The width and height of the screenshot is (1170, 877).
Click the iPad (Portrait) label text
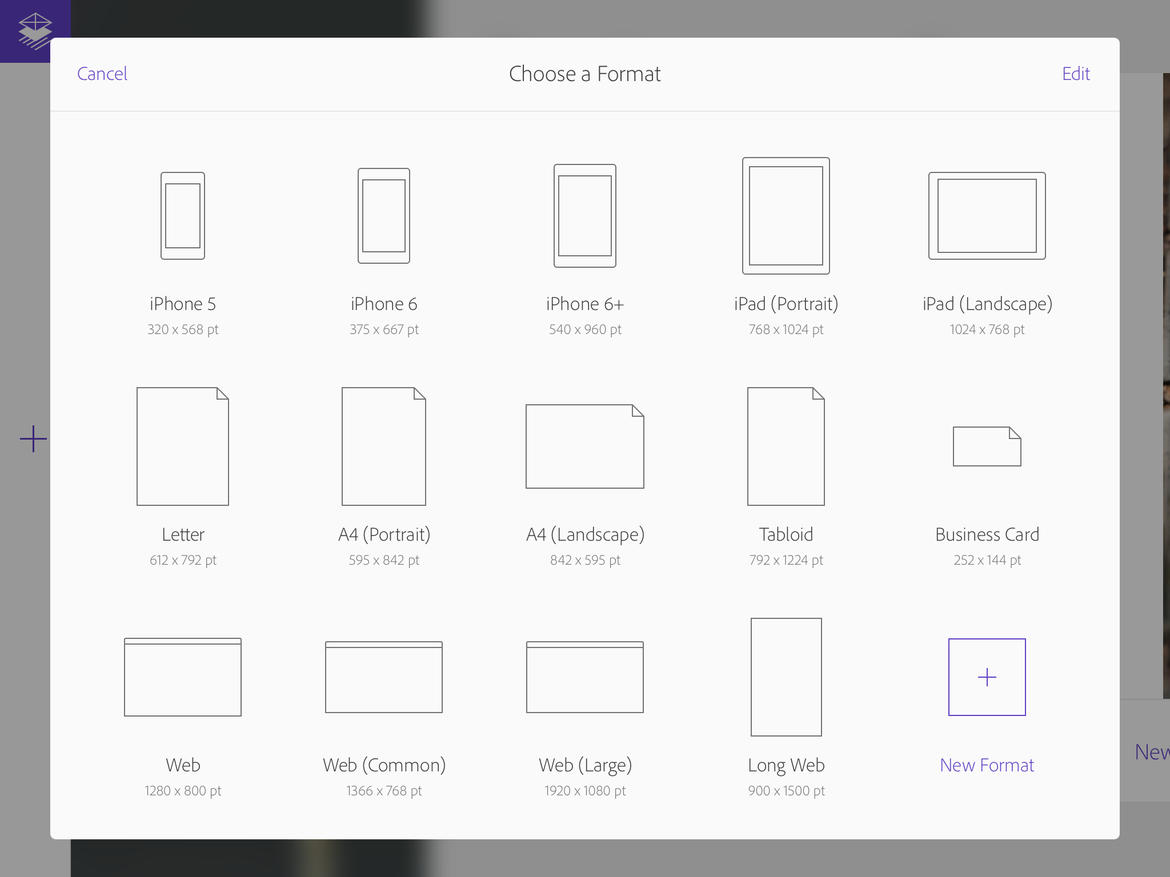coord(786,304)
